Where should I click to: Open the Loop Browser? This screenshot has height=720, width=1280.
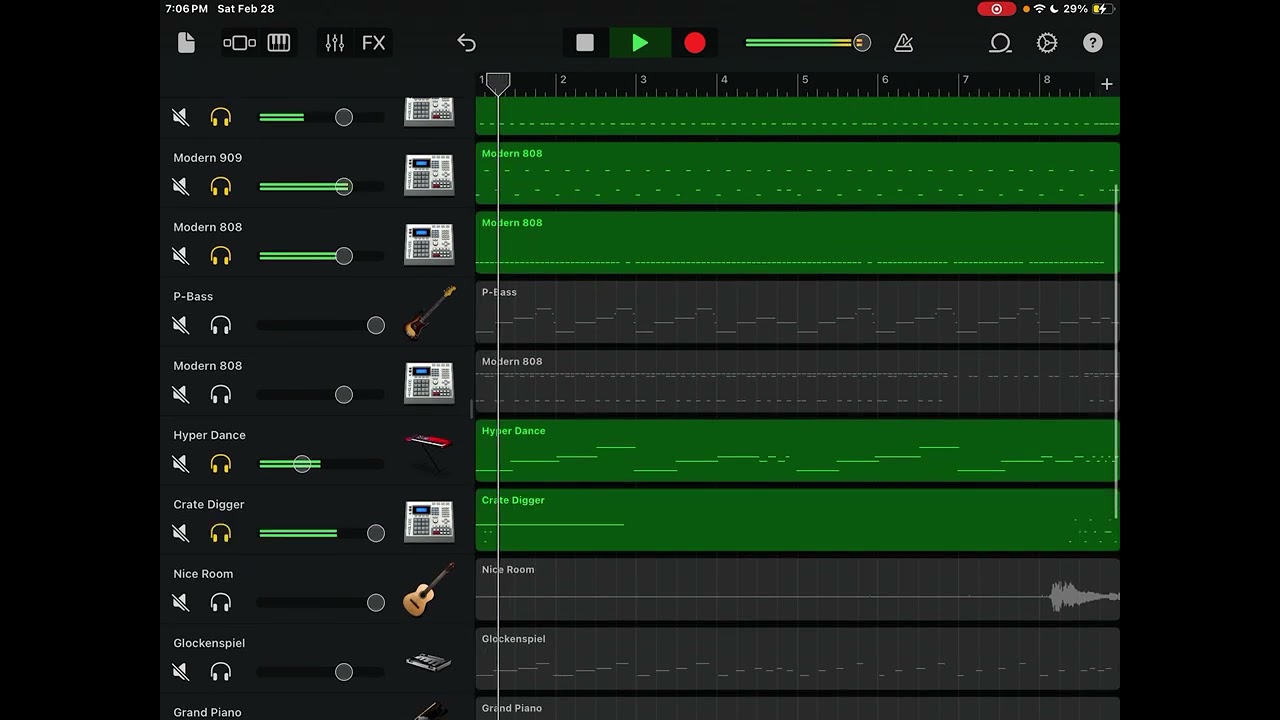pos(1000,43)
